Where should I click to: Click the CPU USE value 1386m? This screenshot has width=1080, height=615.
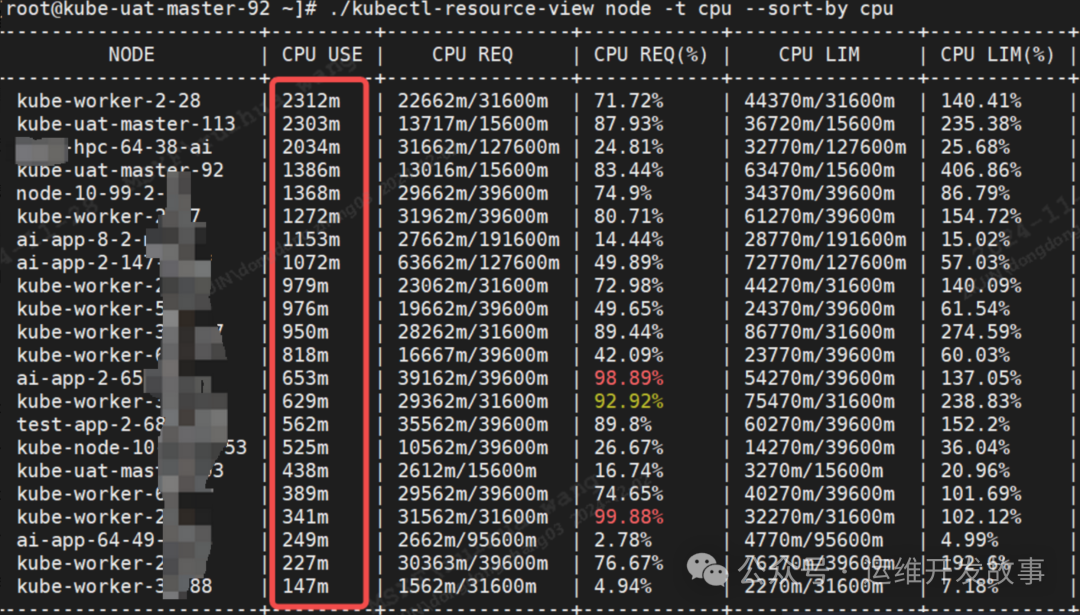(x=311, y=170)
